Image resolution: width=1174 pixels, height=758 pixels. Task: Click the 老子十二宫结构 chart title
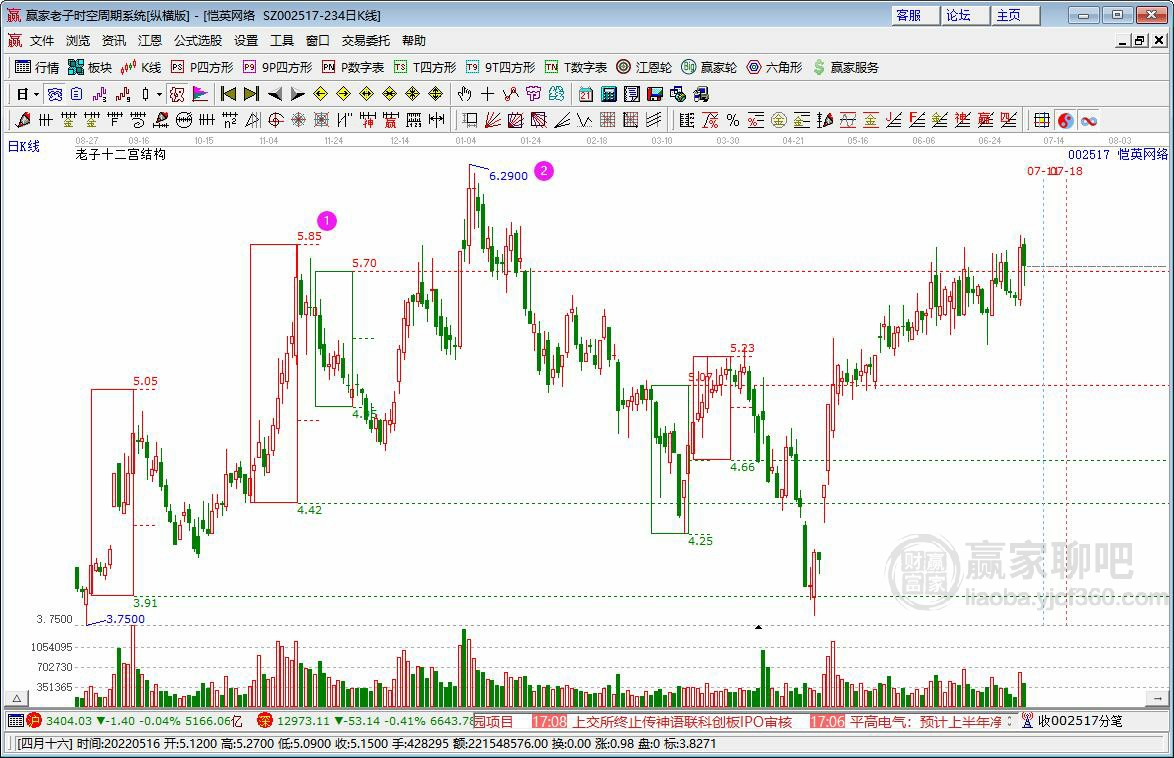121,154
